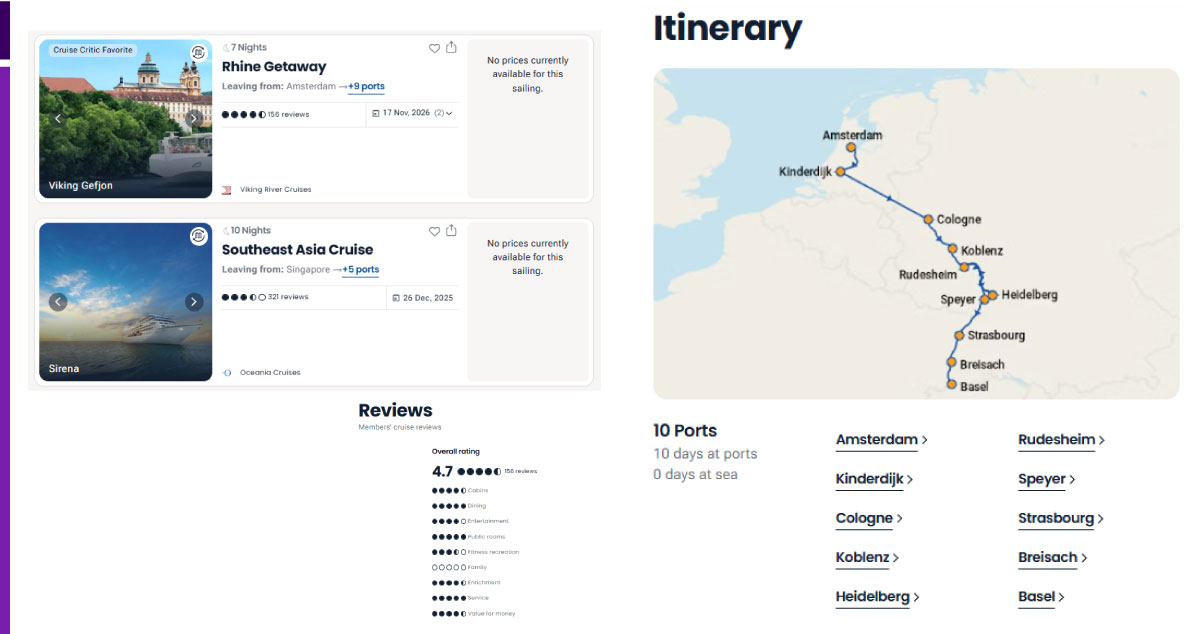Click the Cologne marker on the map
The width and height of the screenshot is (1202, 634).
928,219
